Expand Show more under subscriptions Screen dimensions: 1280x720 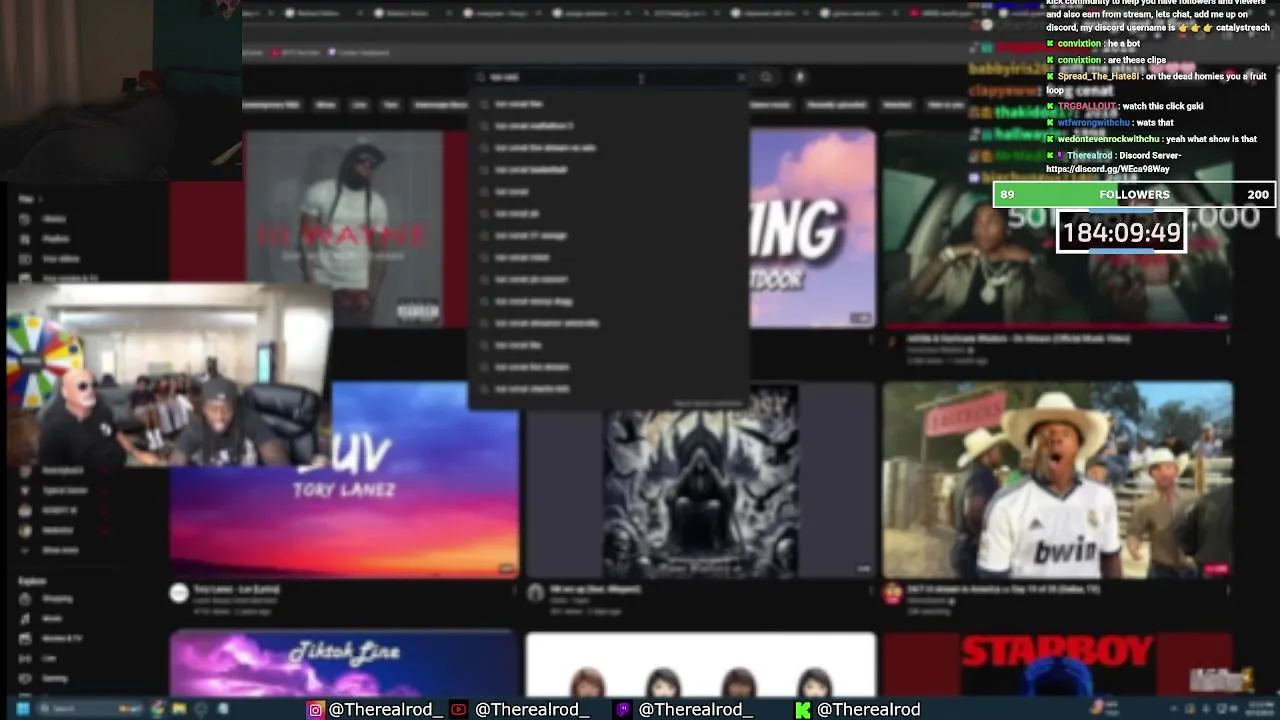[x=58, y=550]
